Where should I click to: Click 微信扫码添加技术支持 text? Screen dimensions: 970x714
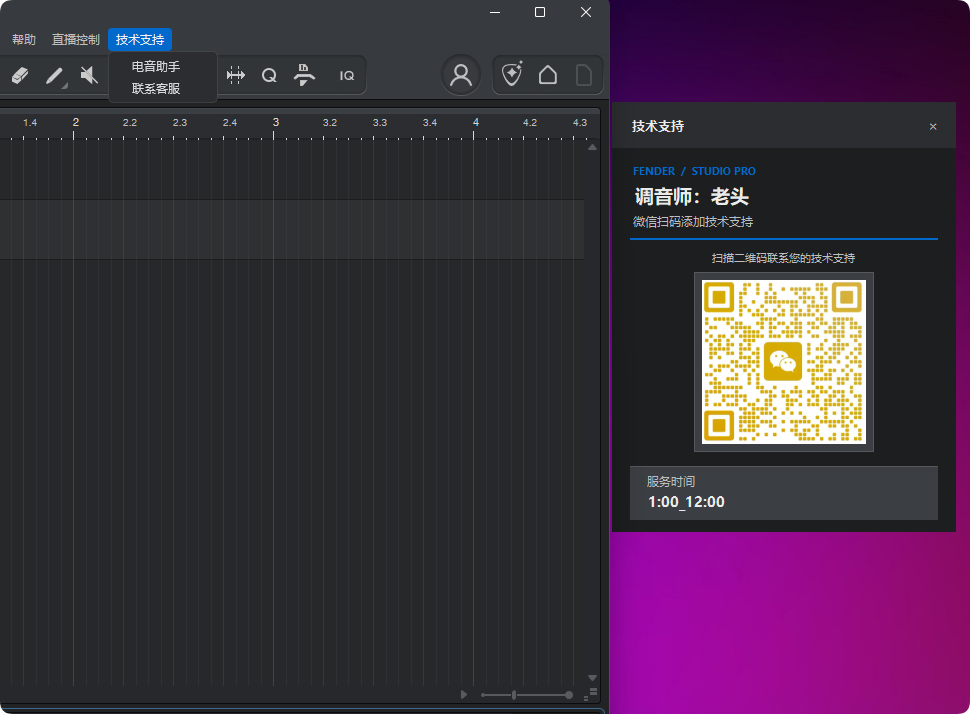pyautogui.click(x=693, y=222)
